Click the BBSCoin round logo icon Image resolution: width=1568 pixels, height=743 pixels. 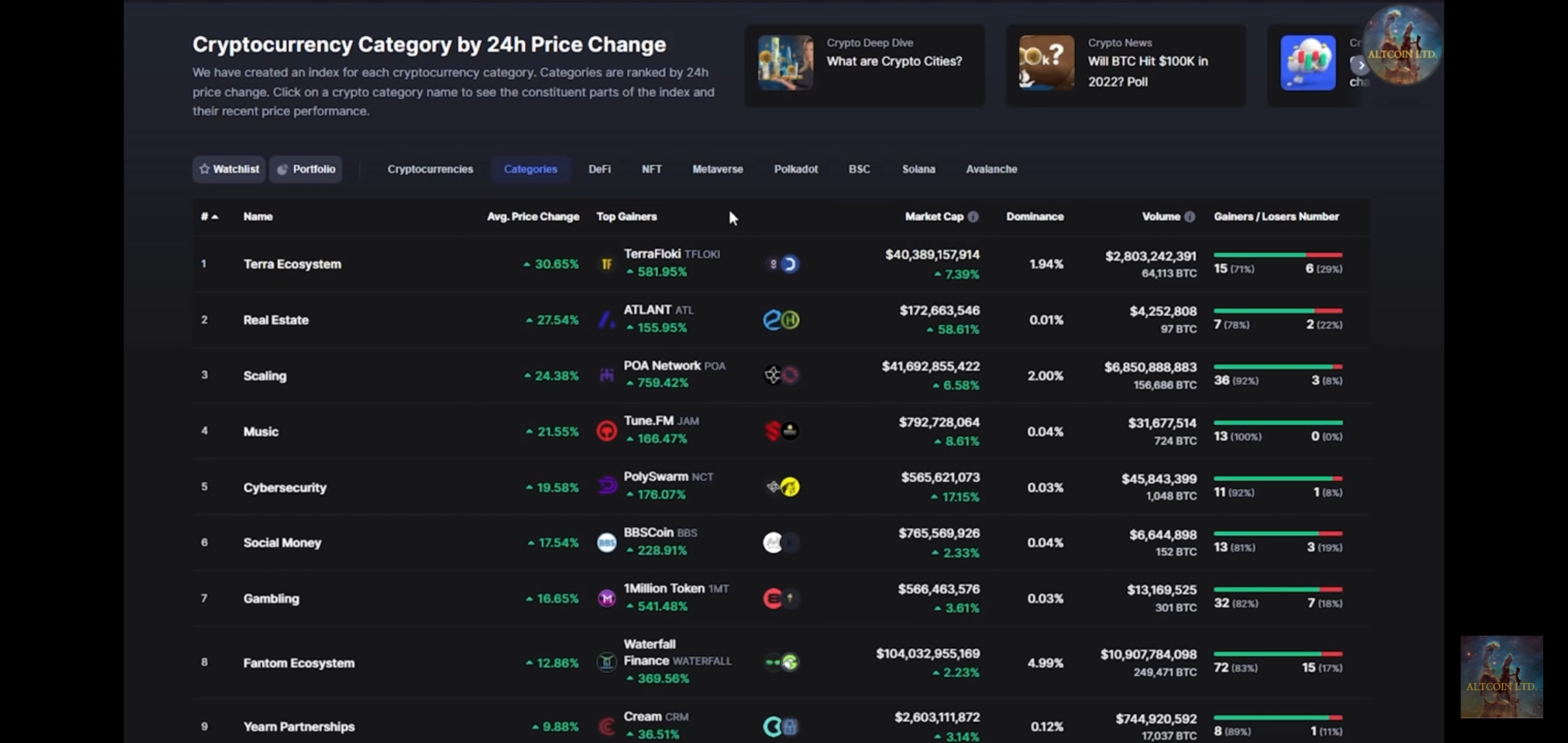(607, 543)
